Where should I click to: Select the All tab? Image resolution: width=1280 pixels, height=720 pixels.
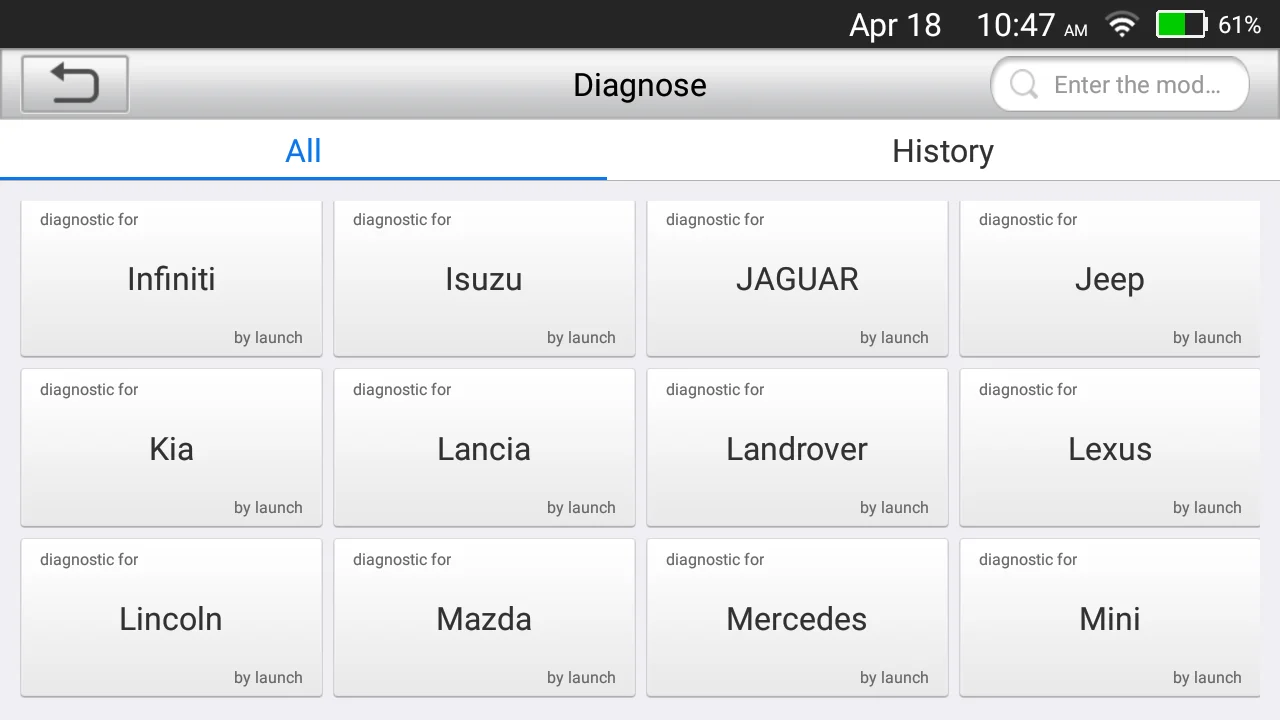303,151
